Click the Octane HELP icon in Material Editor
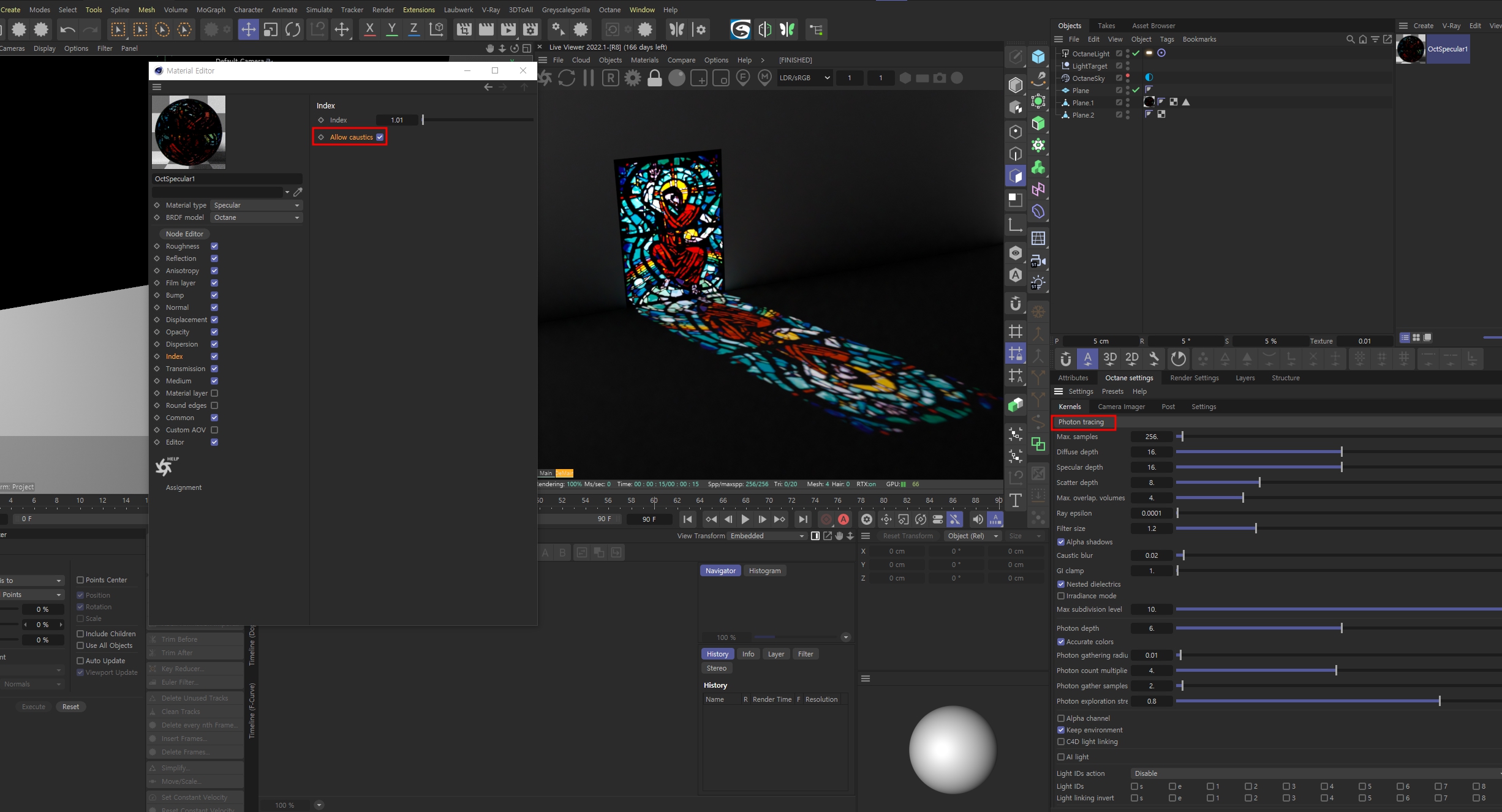The width and height of the screenshot is (1502, 812). click(166, 467)
